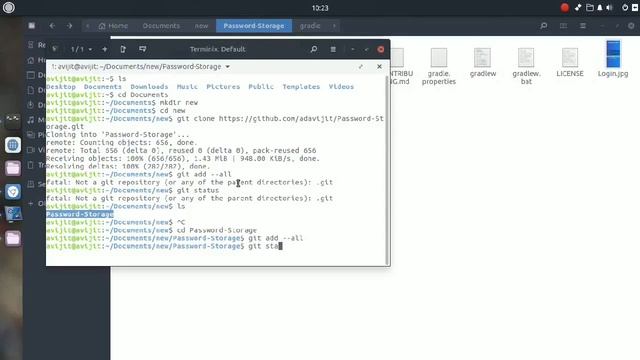Open the notifications bell icon
Image resolution: width=640 pixels, height=360 pixels.
[x=600, y=7]
